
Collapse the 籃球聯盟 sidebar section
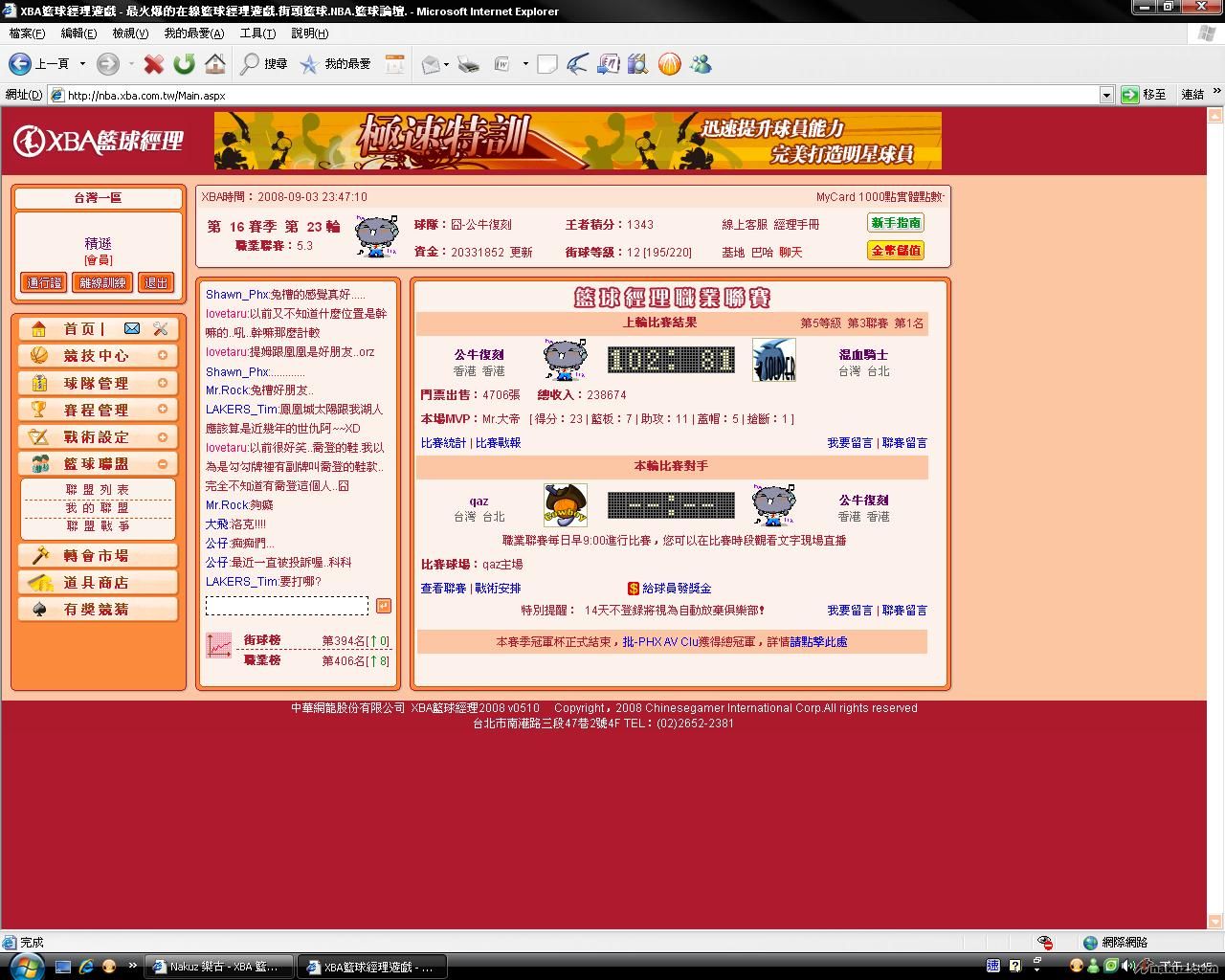163,464
